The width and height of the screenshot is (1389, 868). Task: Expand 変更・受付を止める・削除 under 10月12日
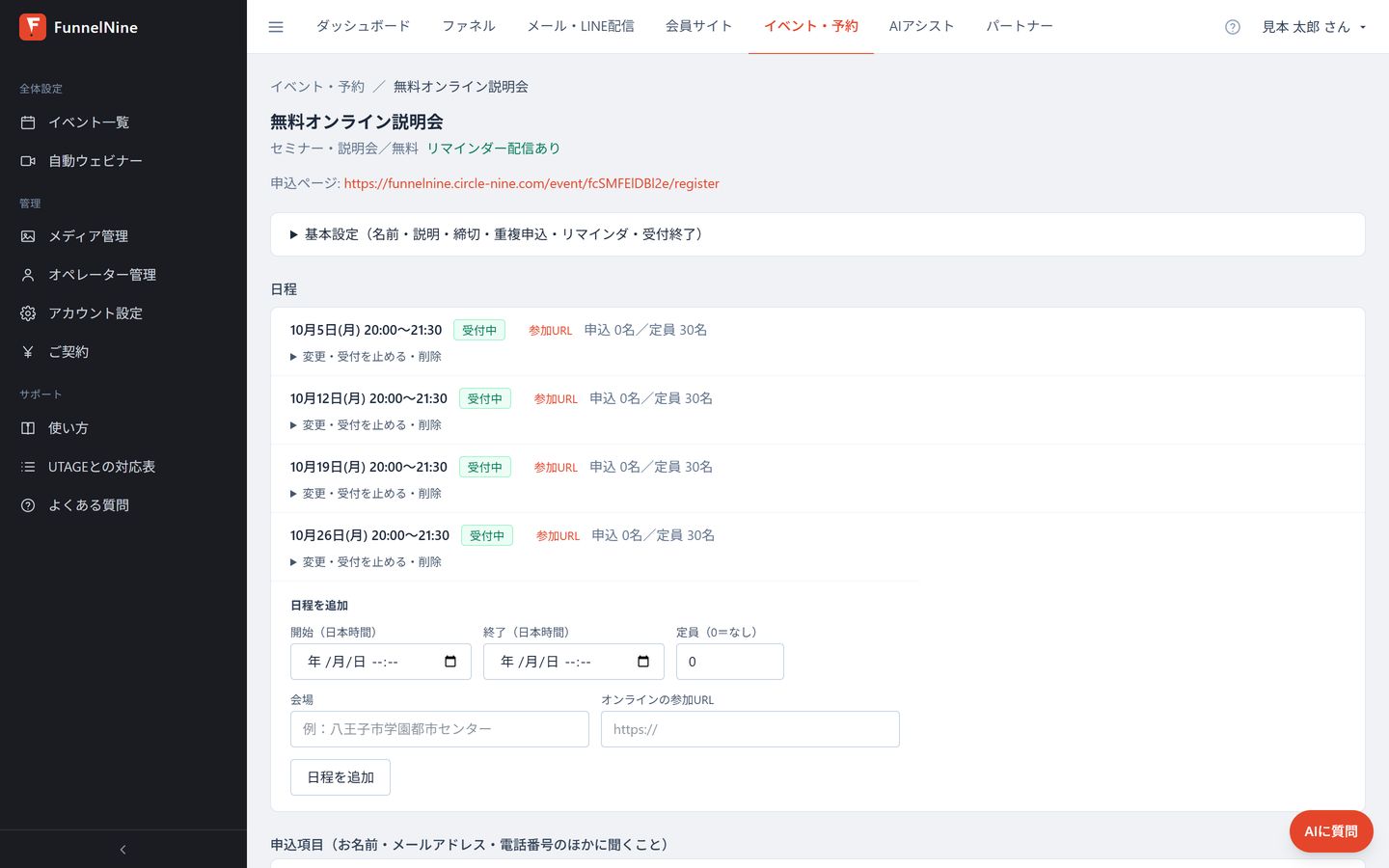366,425
